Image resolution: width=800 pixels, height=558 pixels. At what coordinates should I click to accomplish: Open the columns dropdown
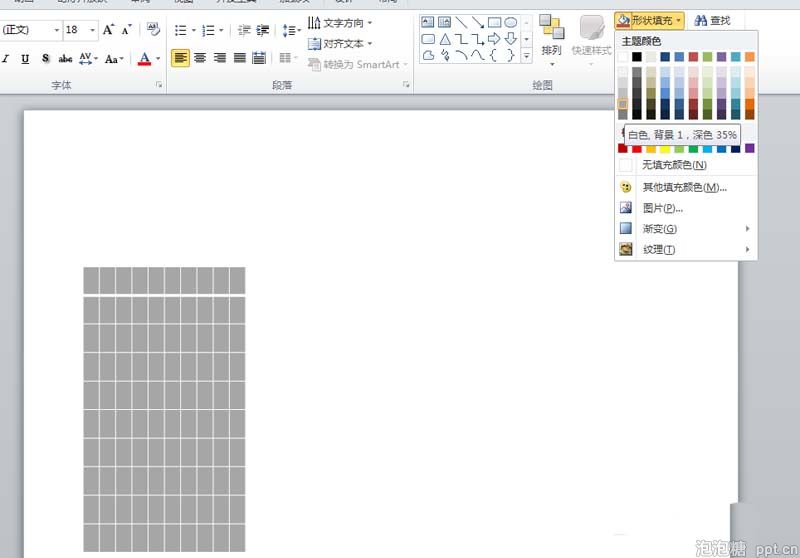(288, 58)
